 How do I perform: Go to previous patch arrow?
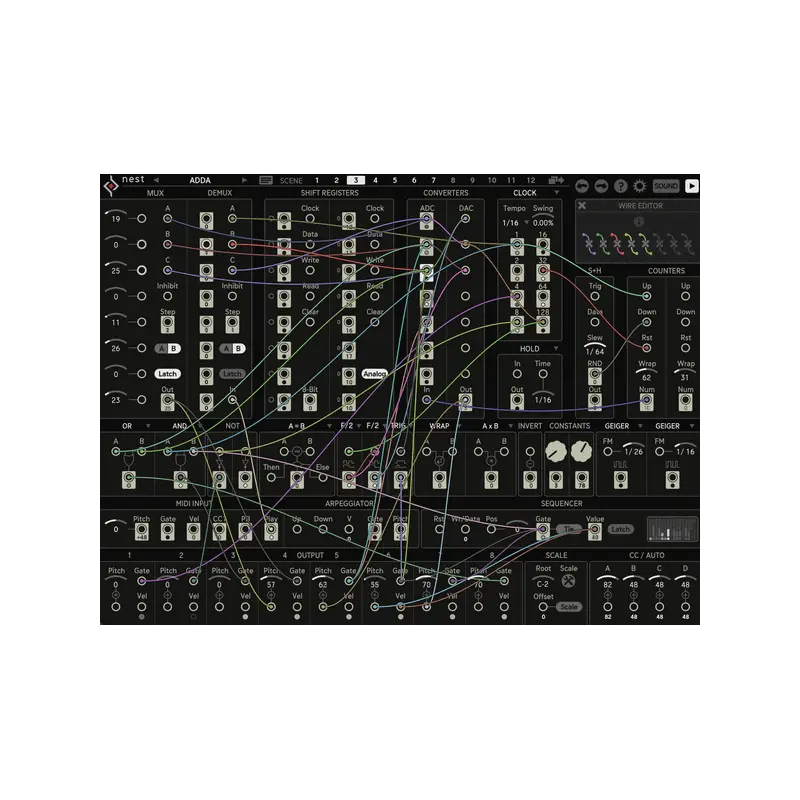click(x=156, y=180)
